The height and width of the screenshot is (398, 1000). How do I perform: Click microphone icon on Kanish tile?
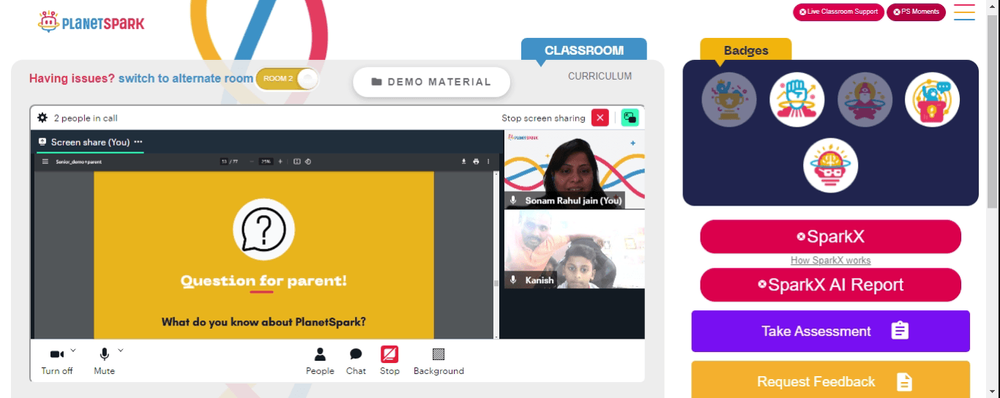tap(513, 279)
